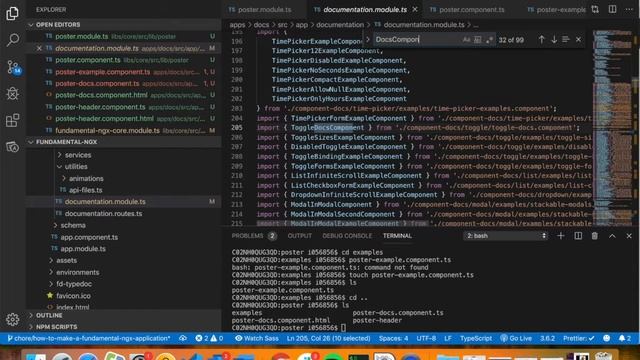Expand the assets folder
Viewport: 640px width, 360px height.
(x=67, y=260)
